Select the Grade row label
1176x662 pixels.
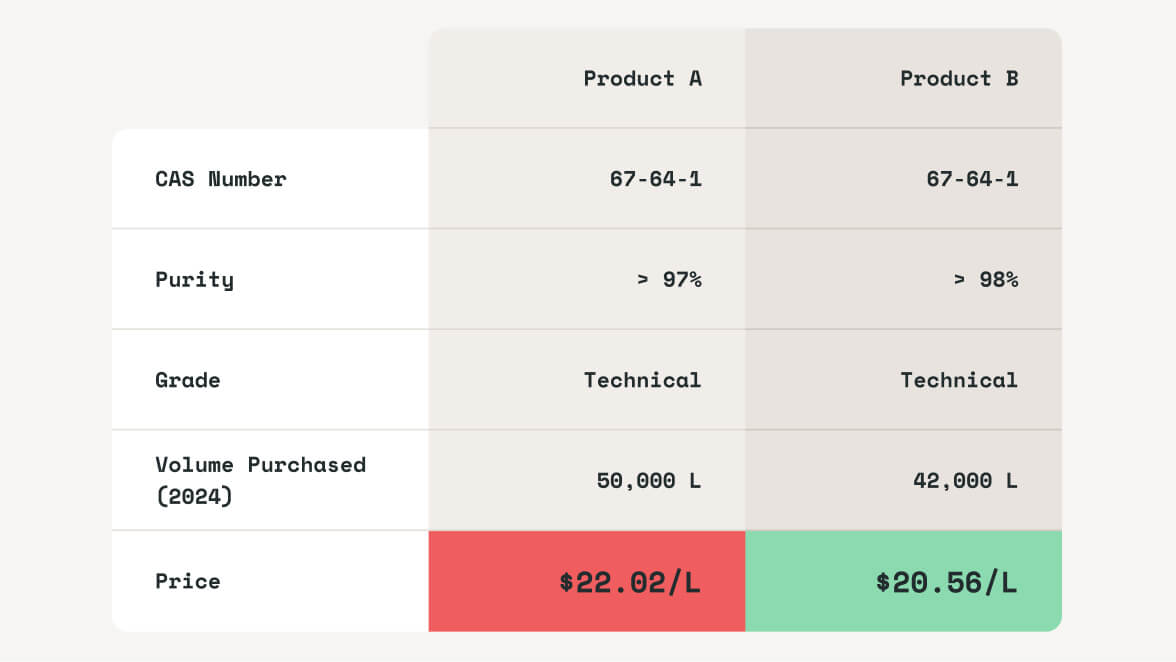(188, 380)
